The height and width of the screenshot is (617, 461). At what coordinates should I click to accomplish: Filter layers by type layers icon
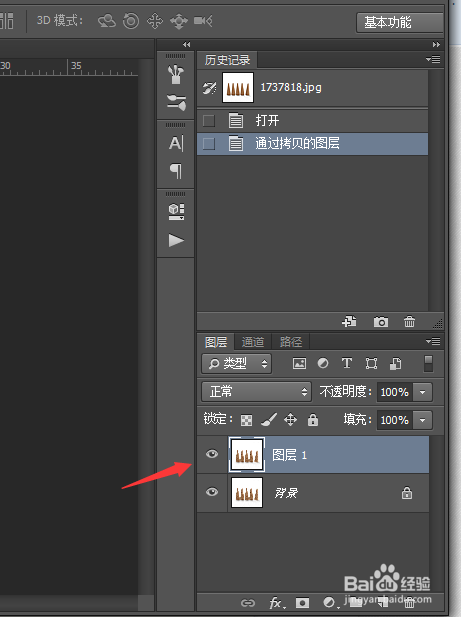347,363
